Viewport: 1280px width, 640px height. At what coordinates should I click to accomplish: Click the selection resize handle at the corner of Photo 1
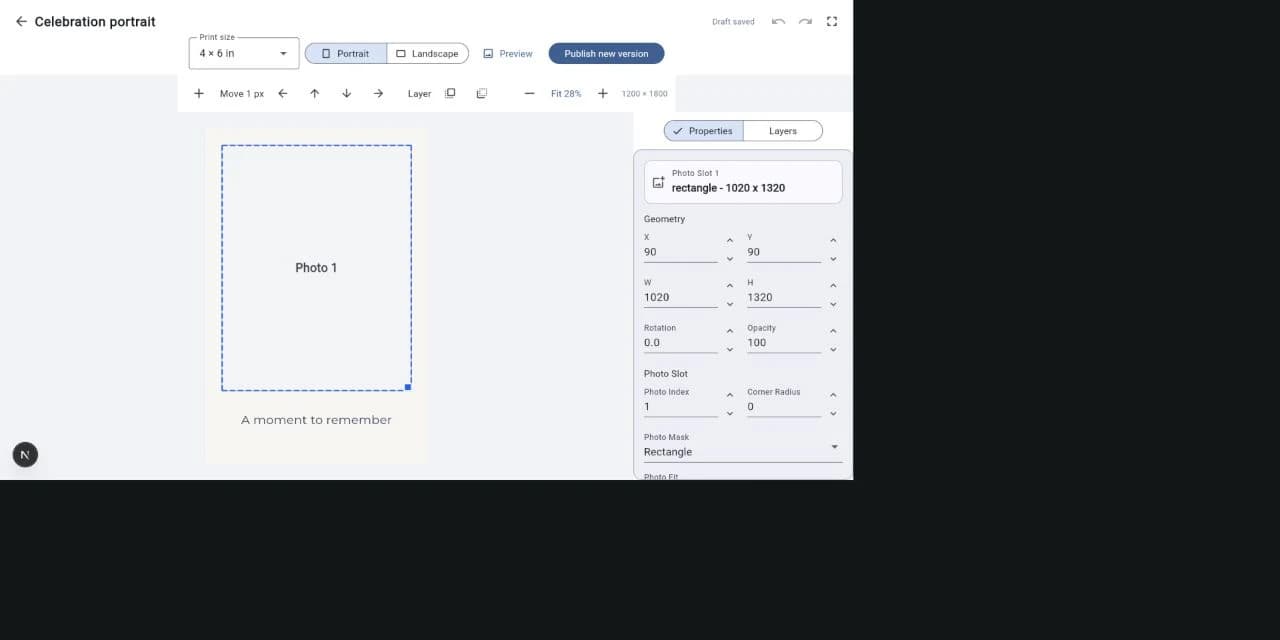tap(408, 387)
